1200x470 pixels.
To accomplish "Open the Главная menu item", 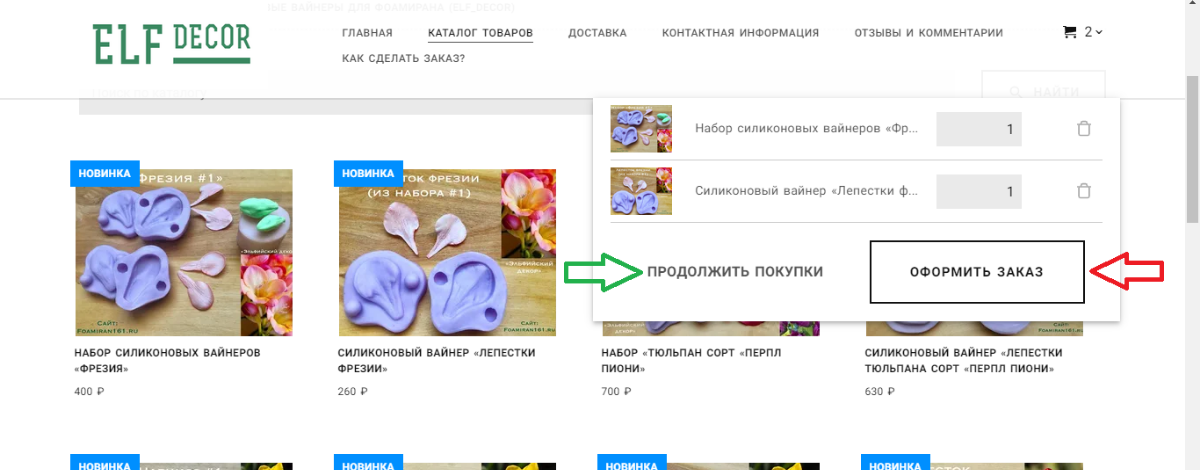I will pos(367,33).
